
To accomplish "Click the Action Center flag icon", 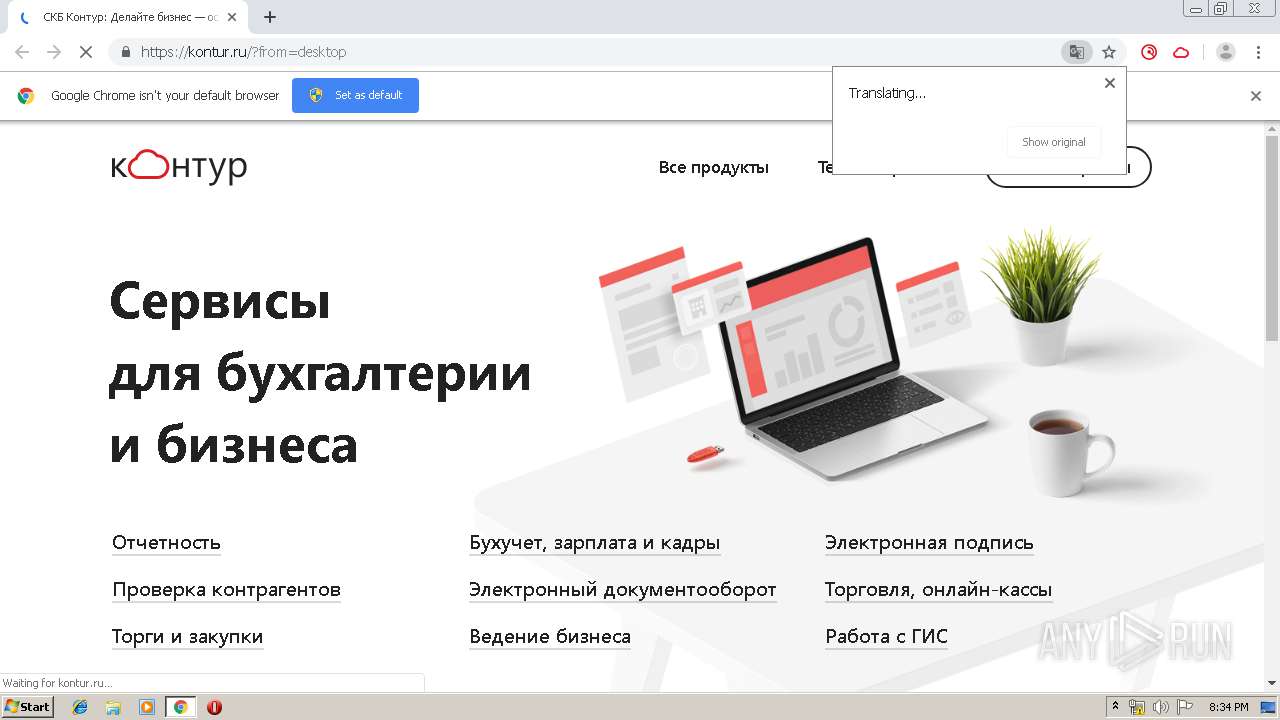I will coord(1185,707).
